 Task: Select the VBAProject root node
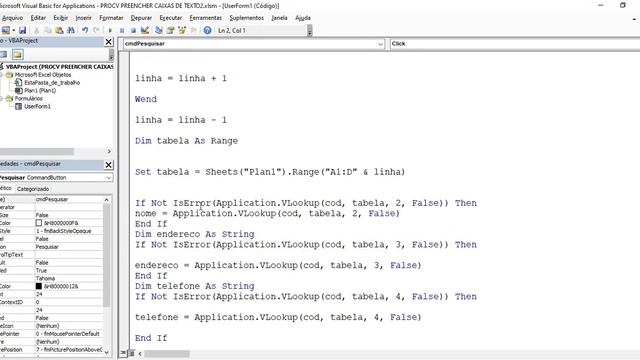(59, 67)
